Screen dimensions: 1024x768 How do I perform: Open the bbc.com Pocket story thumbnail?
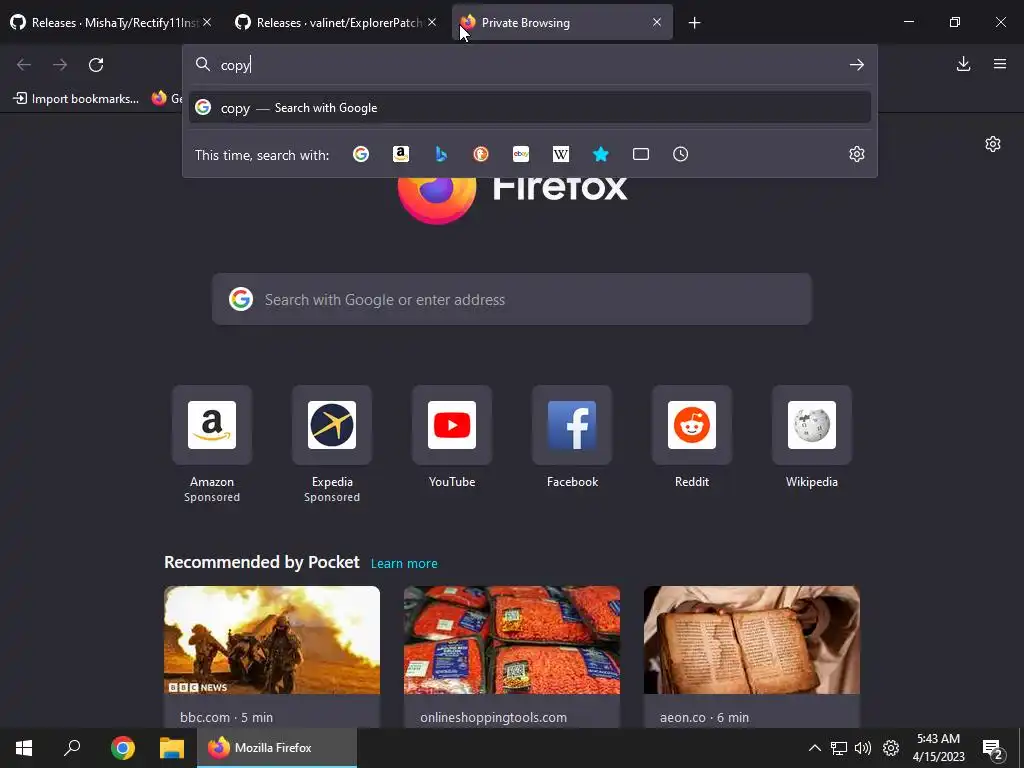pyautogui.click(x=272, y=640)
